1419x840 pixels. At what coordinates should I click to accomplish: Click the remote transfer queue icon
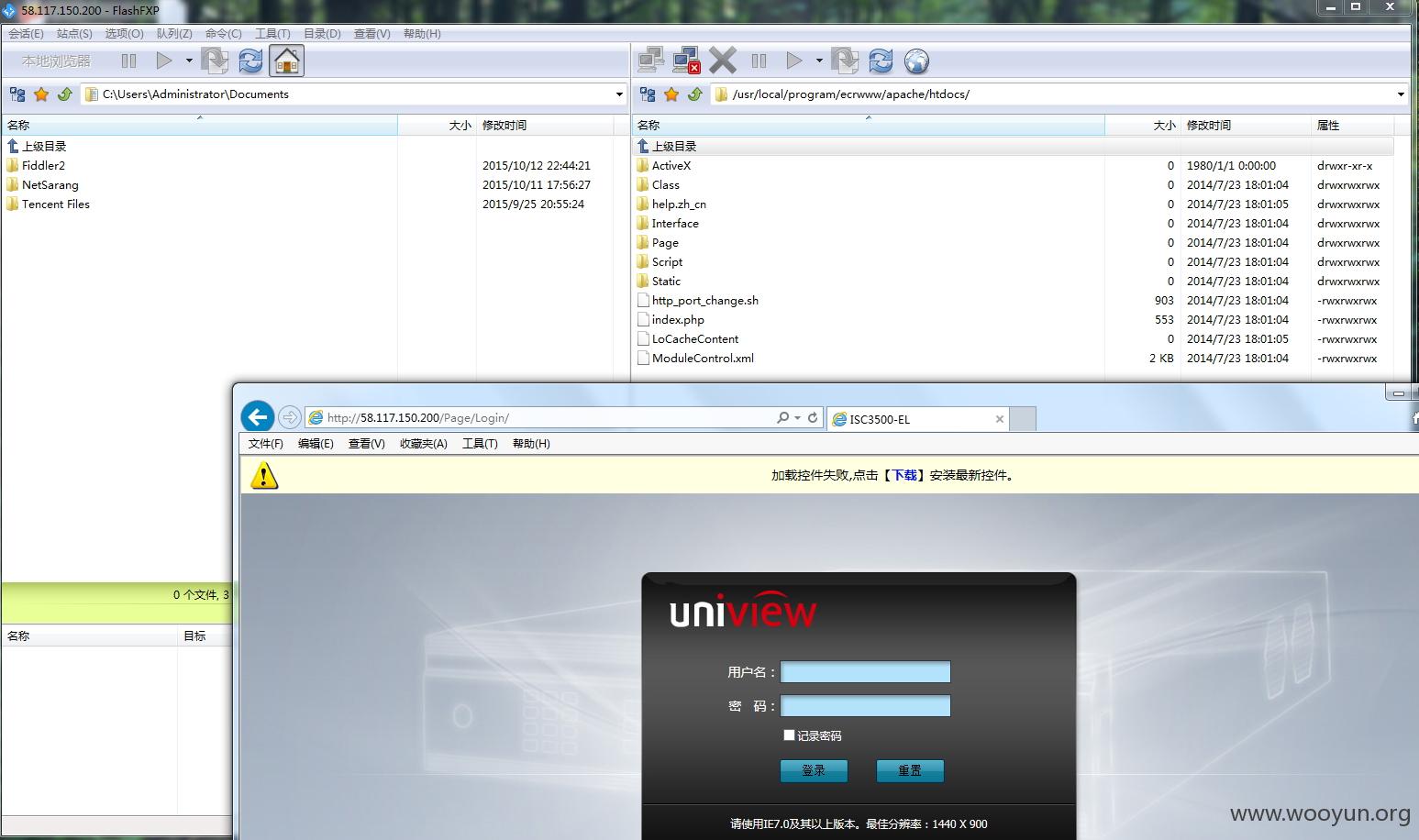(845, 61)
